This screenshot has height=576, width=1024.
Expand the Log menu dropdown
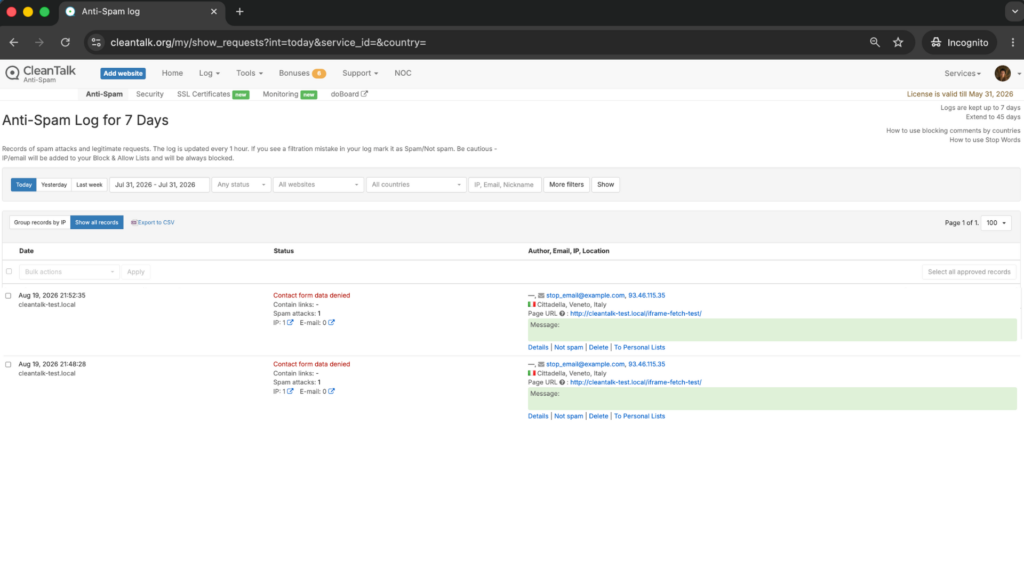click(x=209, y=73)
